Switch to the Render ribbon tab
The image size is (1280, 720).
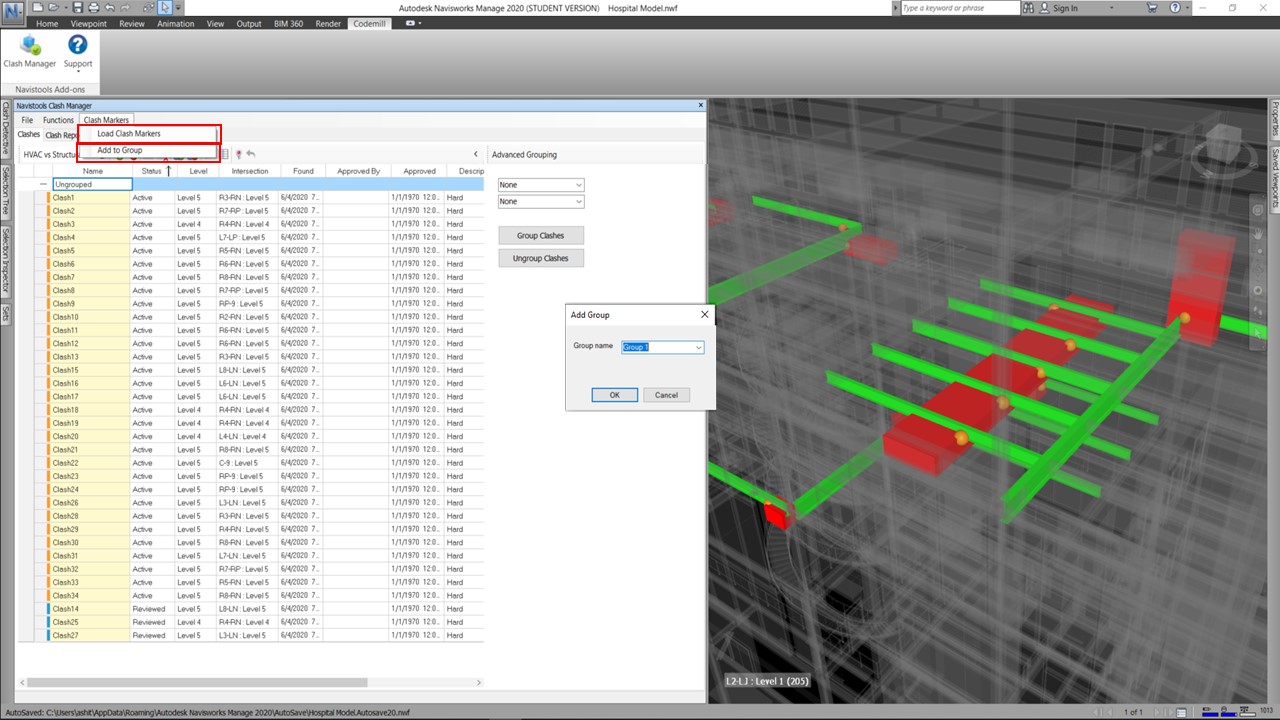(x=328, y=23)
